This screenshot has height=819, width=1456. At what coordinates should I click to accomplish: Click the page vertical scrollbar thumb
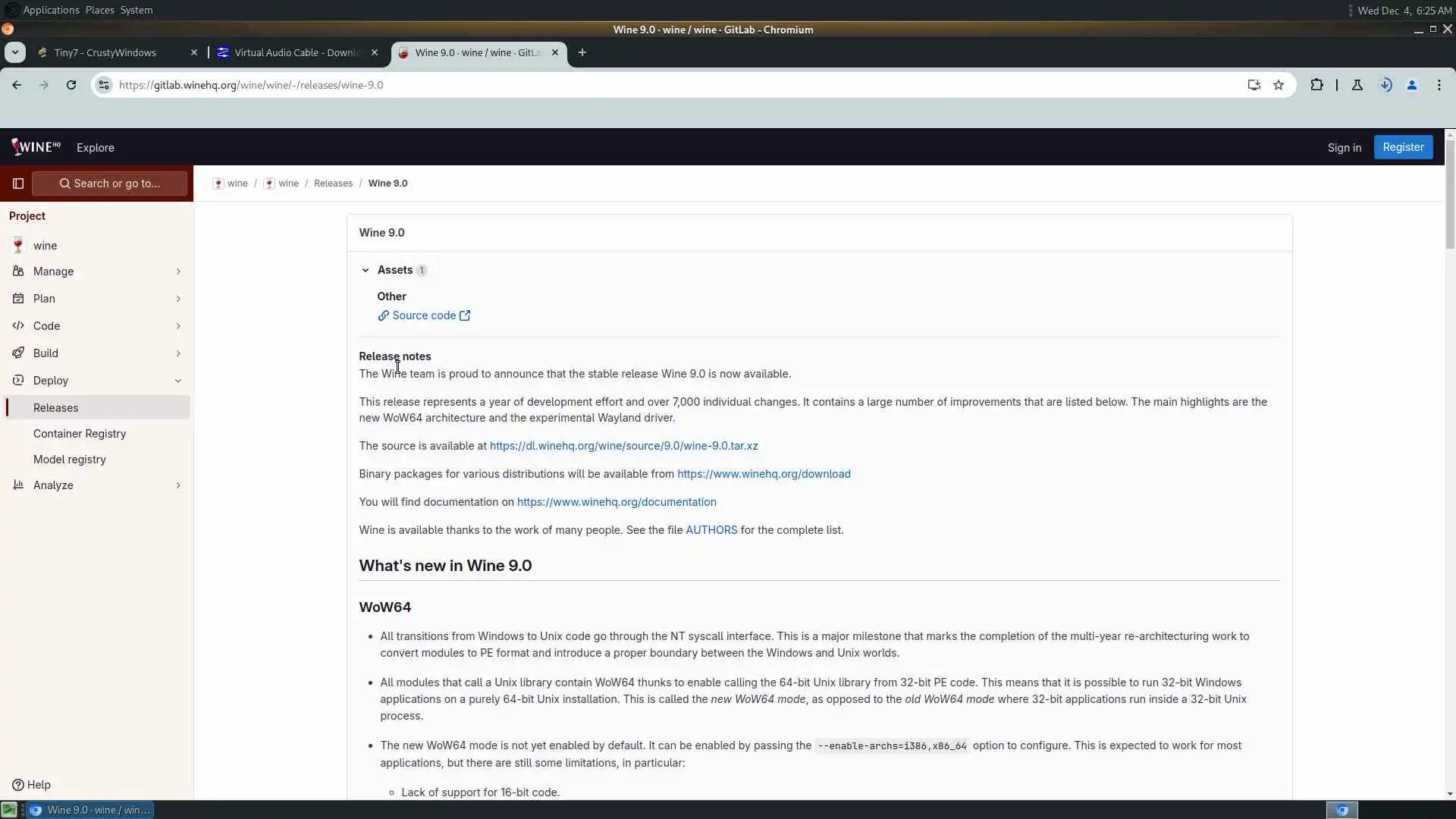pos(1449,193)
